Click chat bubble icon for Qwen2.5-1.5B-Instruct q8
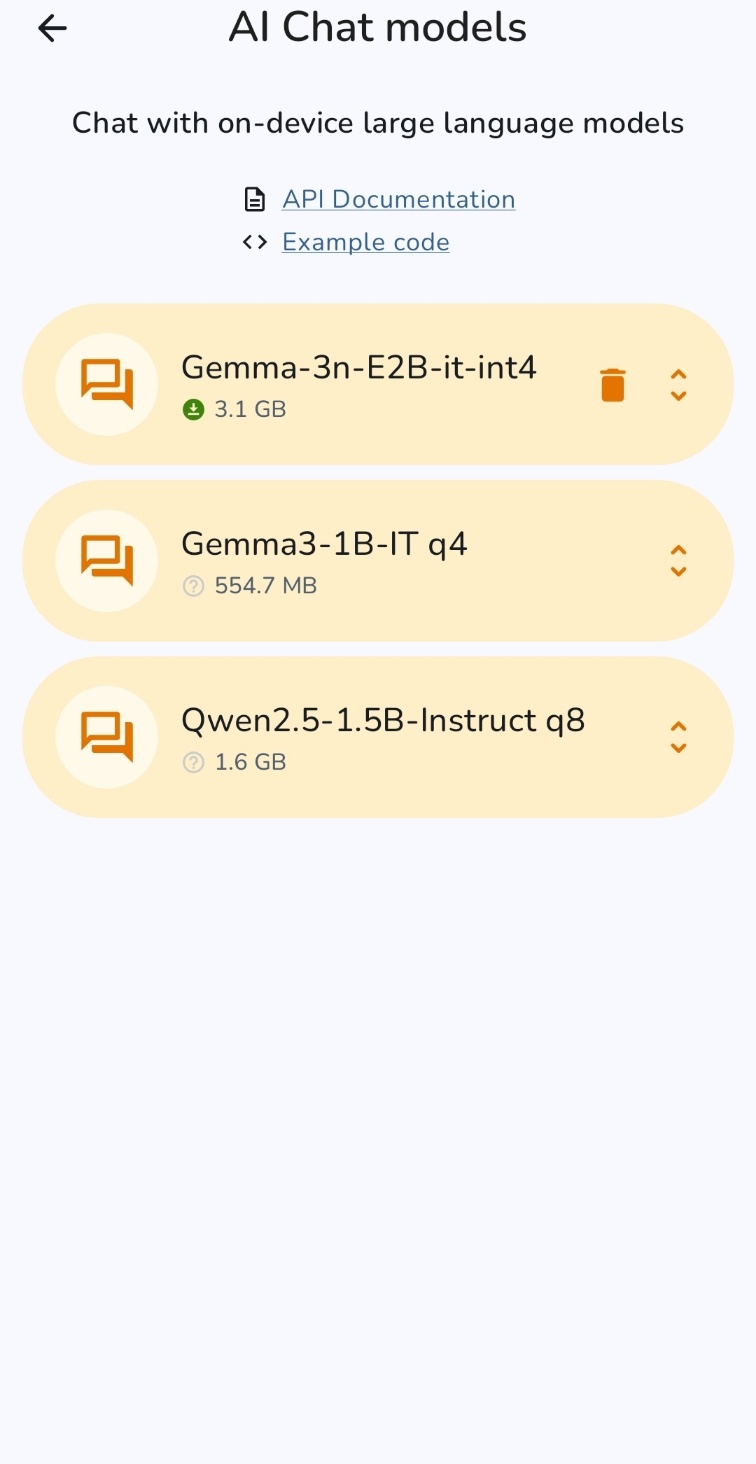 pos(107,737)
